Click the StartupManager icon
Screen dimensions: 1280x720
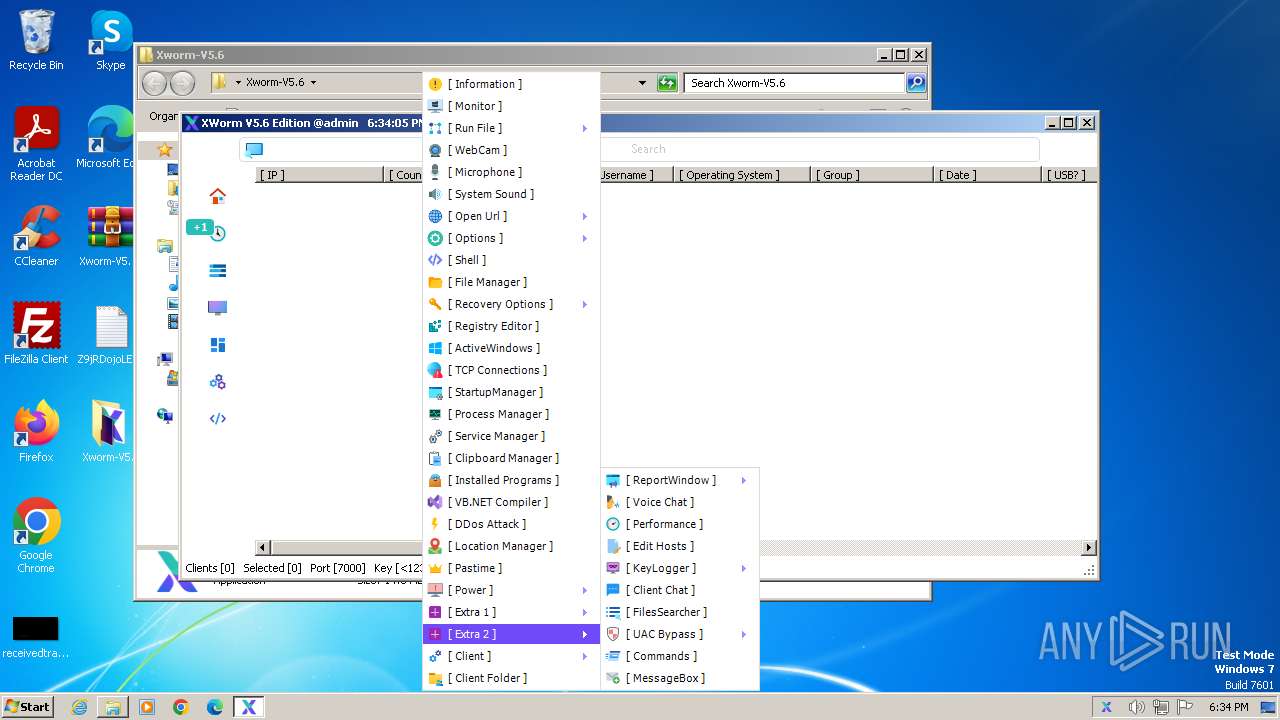click(435, 392)
